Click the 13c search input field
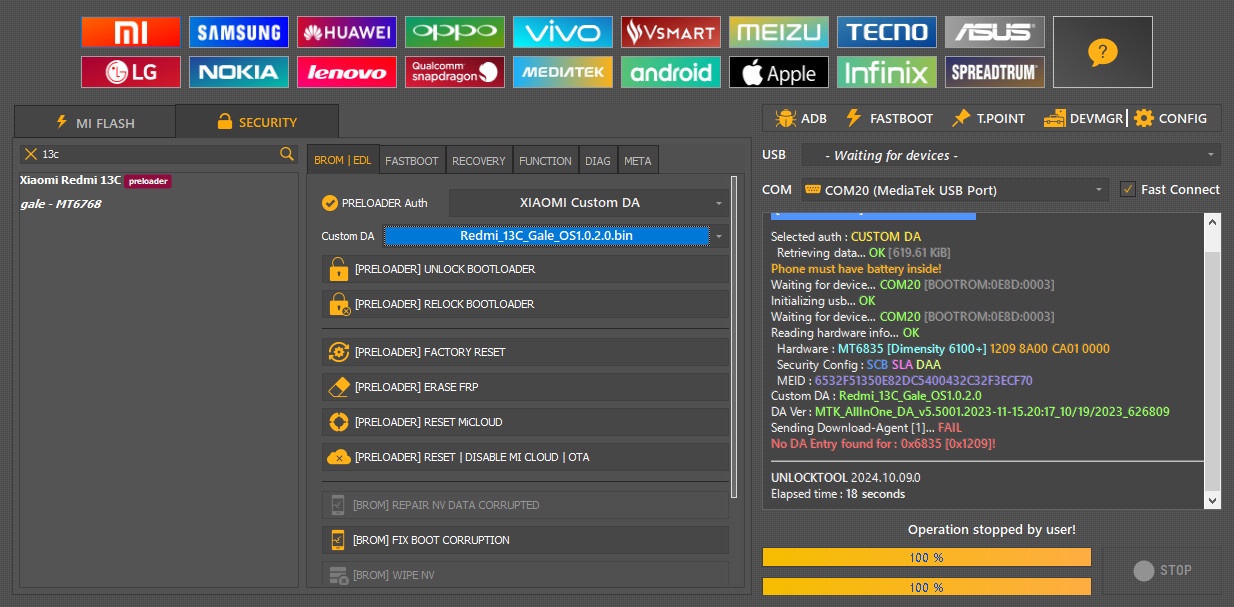 pos(158,154)
